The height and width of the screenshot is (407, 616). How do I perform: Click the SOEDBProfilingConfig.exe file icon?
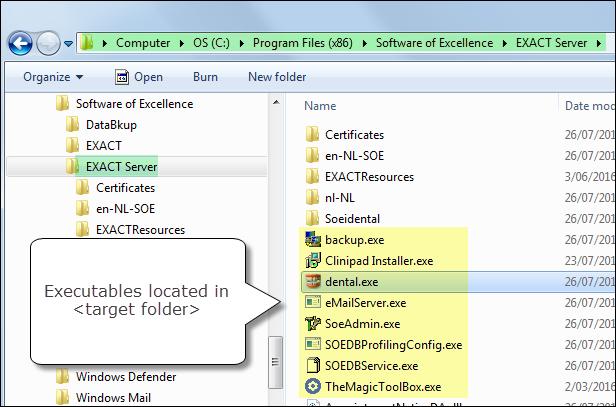[x=313, y=344]
